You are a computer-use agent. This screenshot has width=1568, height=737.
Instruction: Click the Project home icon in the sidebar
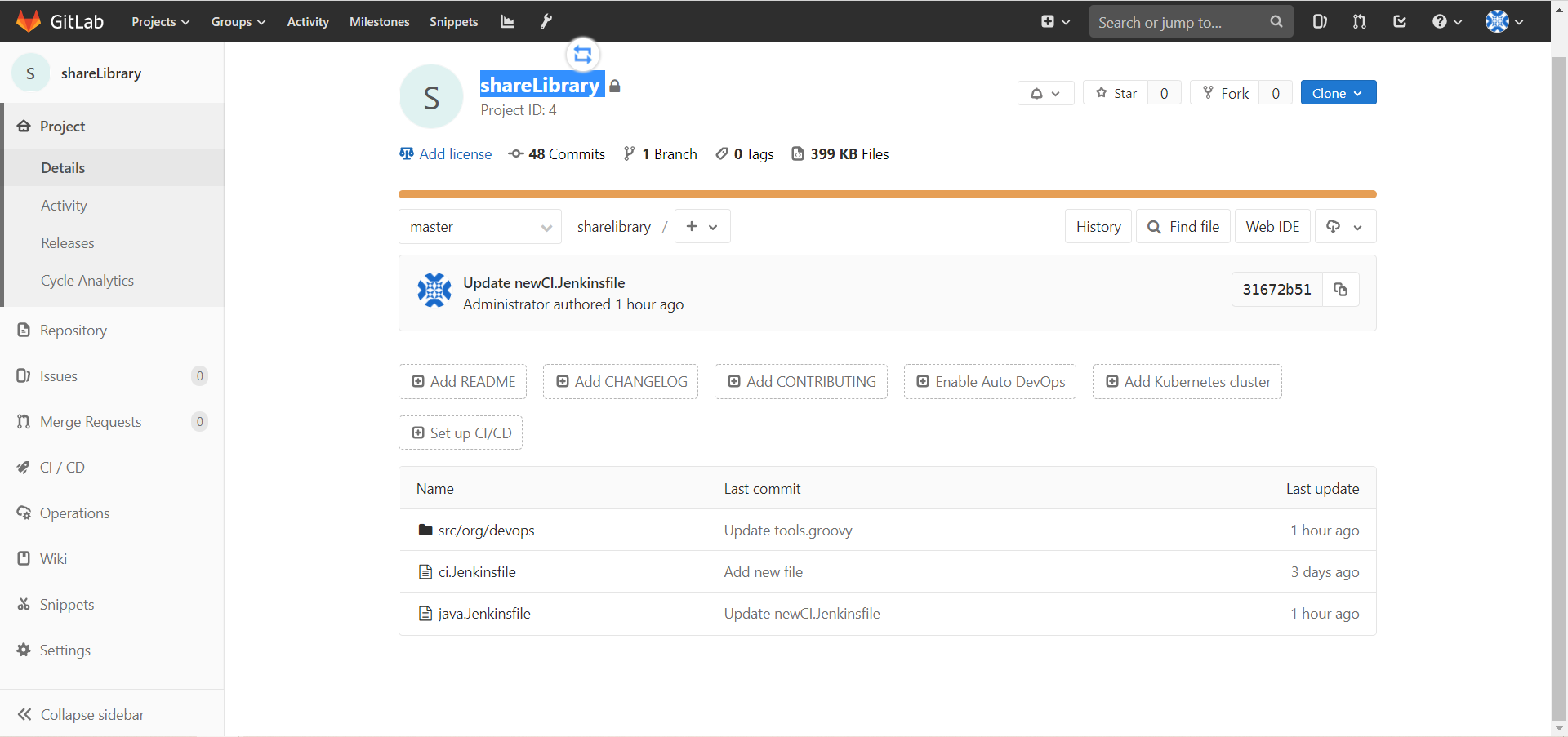click(24, 127)
